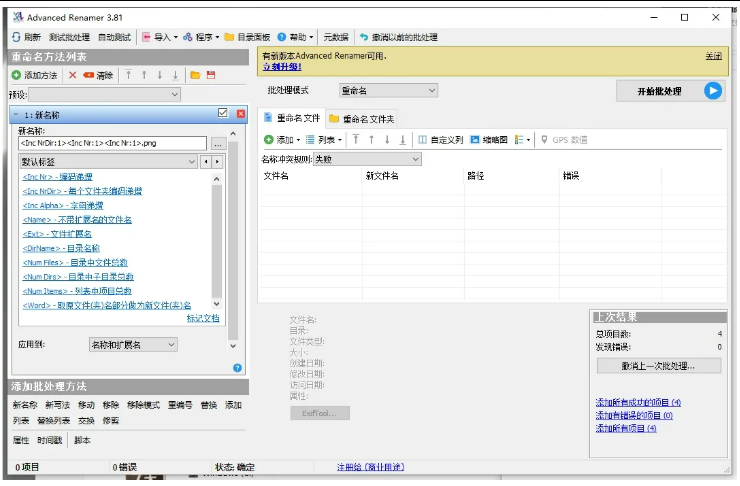Add the 脚本 batch method
This screenshot has height=486, width=740.
click(x=82, y=440)
